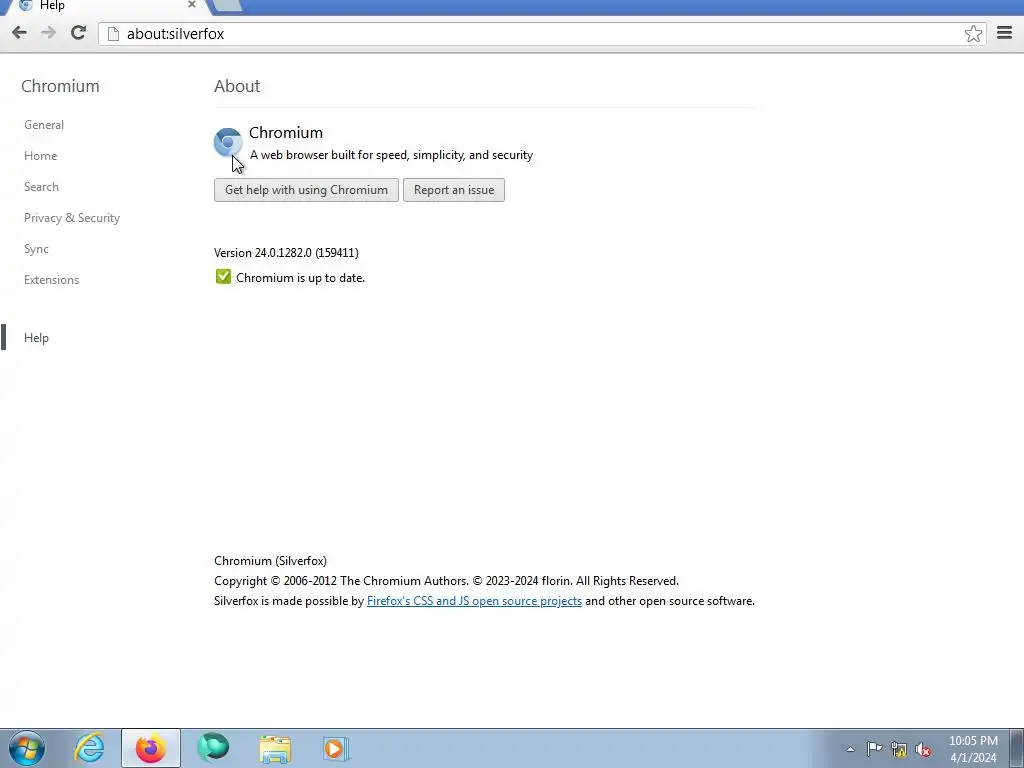Close the Help tab

191,5
